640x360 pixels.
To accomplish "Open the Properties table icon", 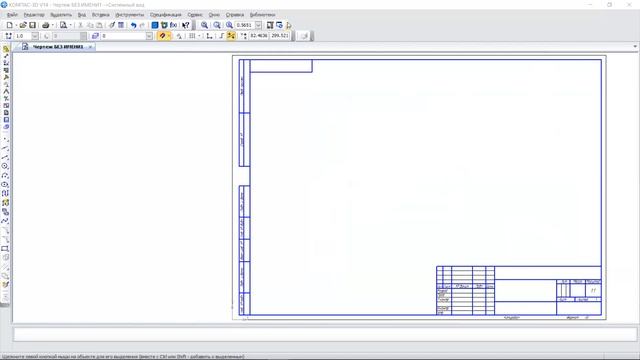I will (121, 25).
